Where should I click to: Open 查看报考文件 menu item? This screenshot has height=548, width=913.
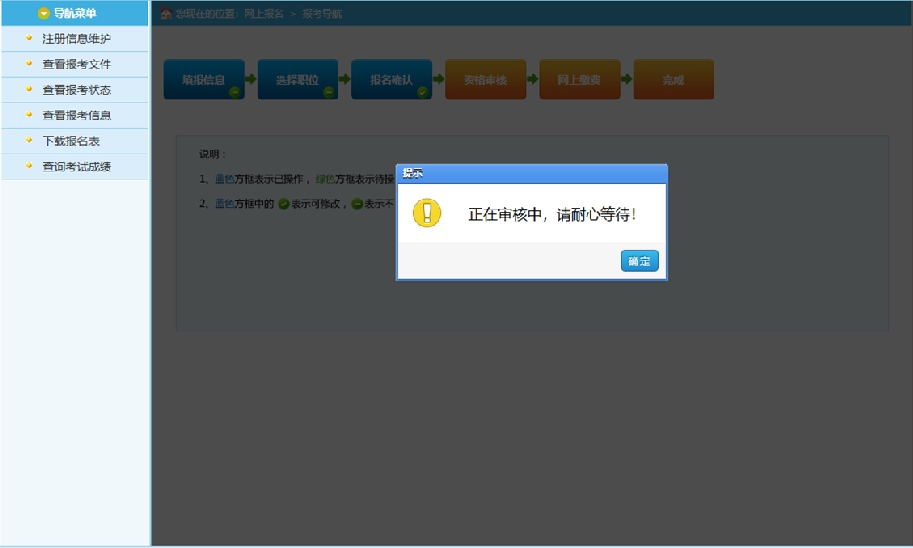pyautogui.click(x=76, y=64)
